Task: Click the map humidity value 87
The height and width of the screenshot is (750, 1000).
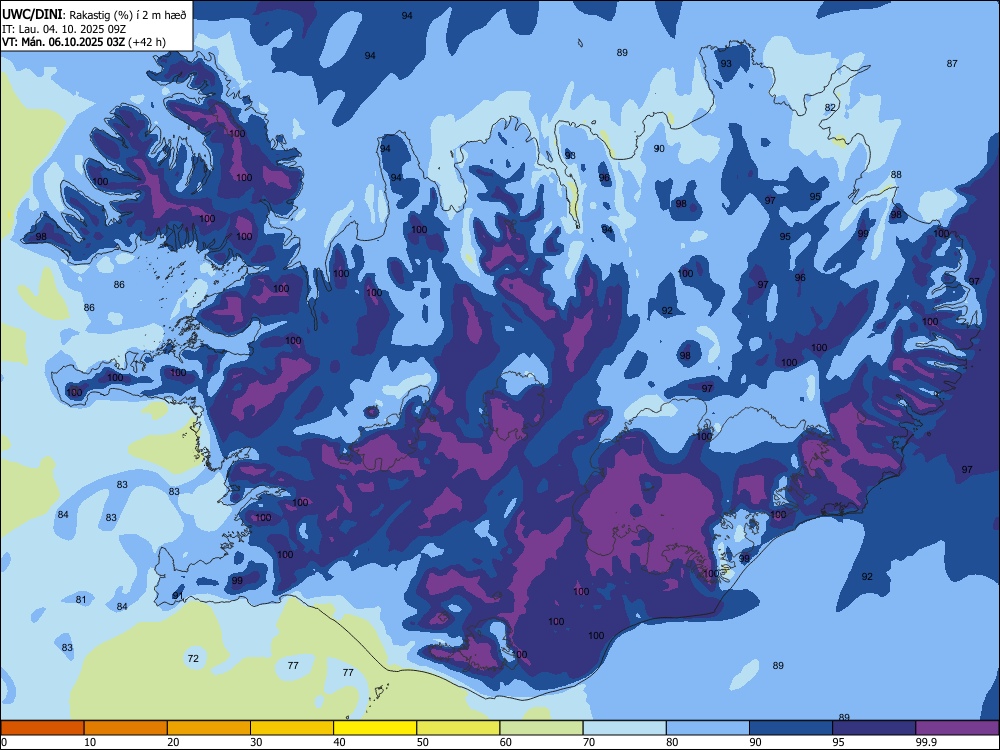Action: click(952, 64)
